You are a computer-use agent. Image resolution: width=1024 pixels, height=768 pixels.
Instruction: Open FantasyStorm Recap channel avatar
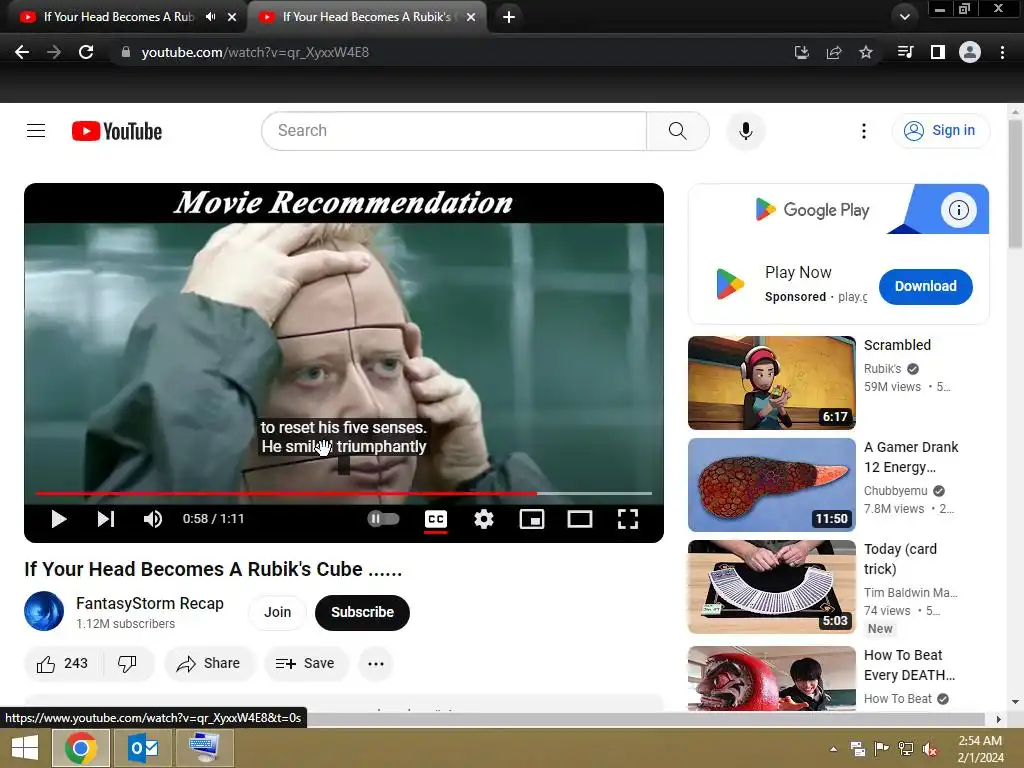point(44,611)
